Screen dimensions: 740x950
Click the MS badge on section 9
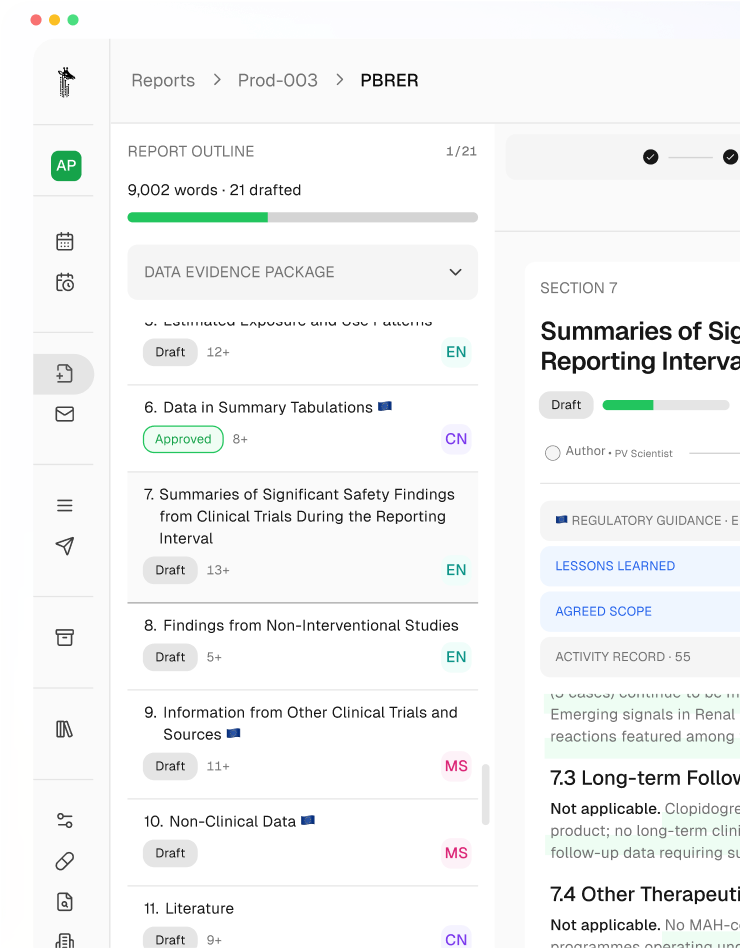click(456, 766)
